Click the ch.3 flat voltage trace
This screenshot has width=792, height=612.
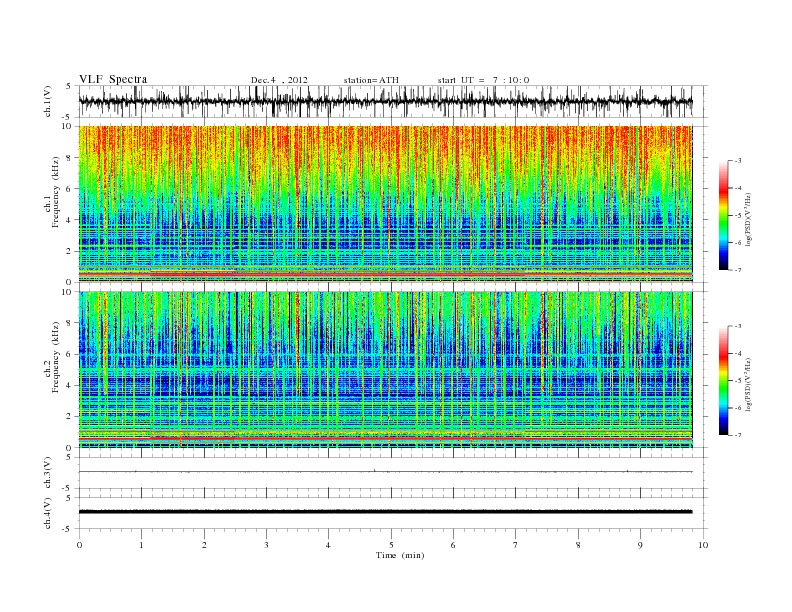(385, 472)
